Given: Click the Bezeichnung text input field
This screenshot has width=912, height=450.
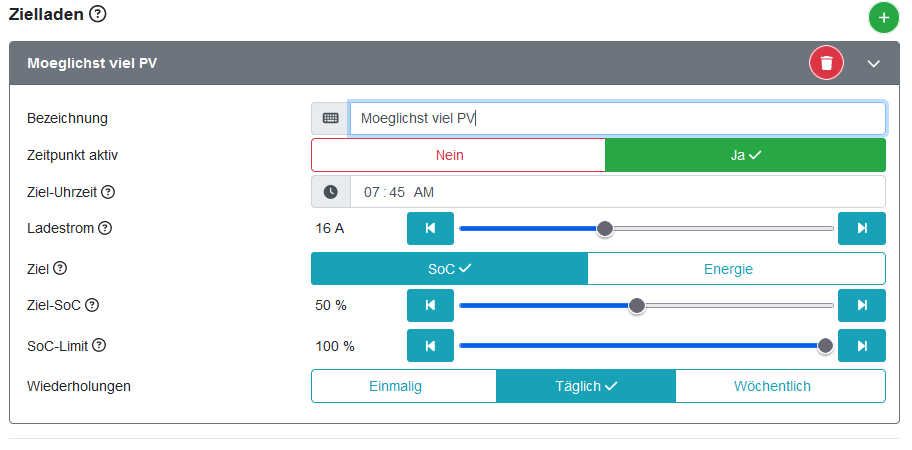Looking at the screenshot, I should click(617, 118).
